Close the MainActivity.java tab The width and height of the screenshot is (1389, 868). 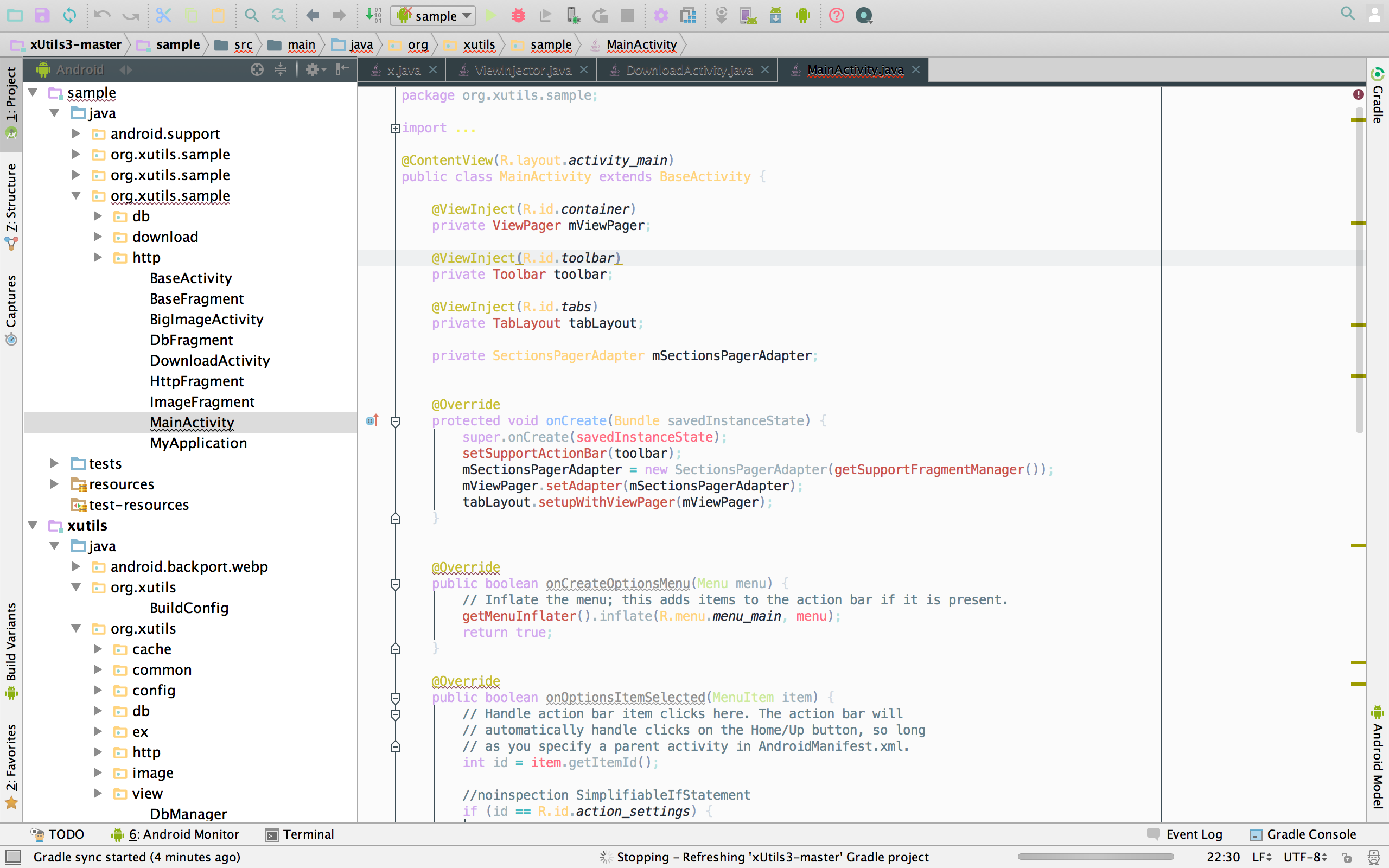[916, 69]
